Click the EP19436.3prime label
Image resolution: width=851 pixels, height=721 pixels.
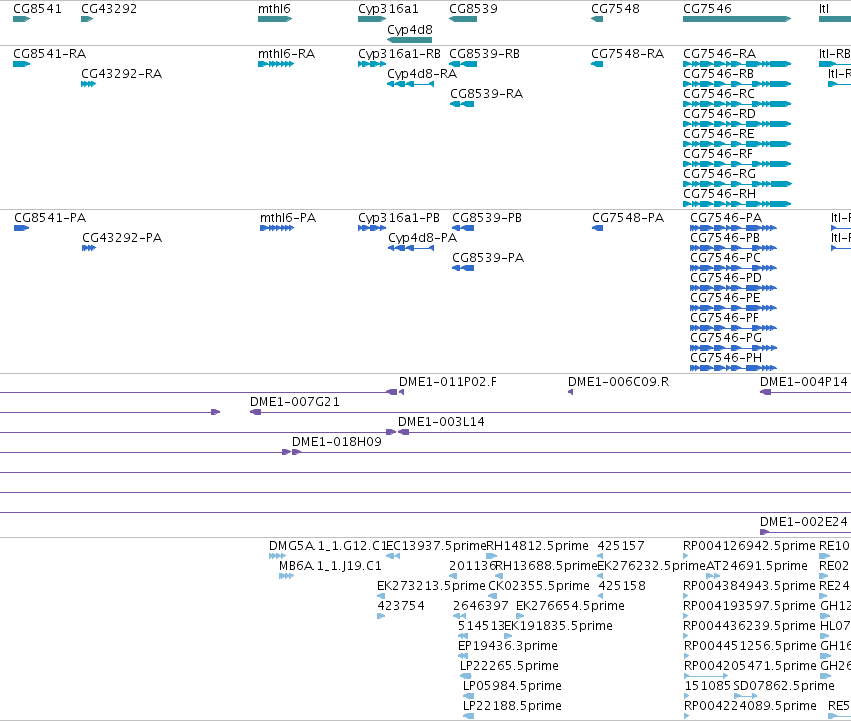click(x=507, y=646)
